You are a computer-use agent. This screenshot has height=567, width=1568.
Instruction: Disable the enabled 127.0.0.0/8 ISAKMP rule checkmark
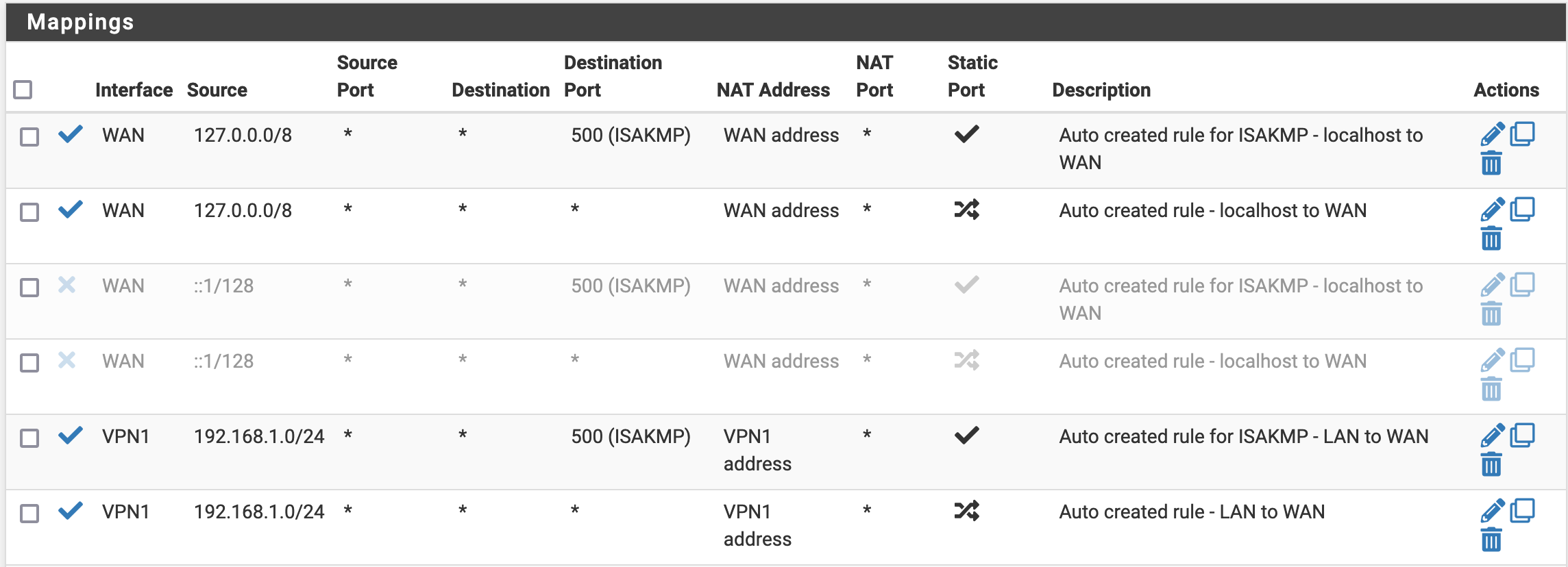[71, 134]
